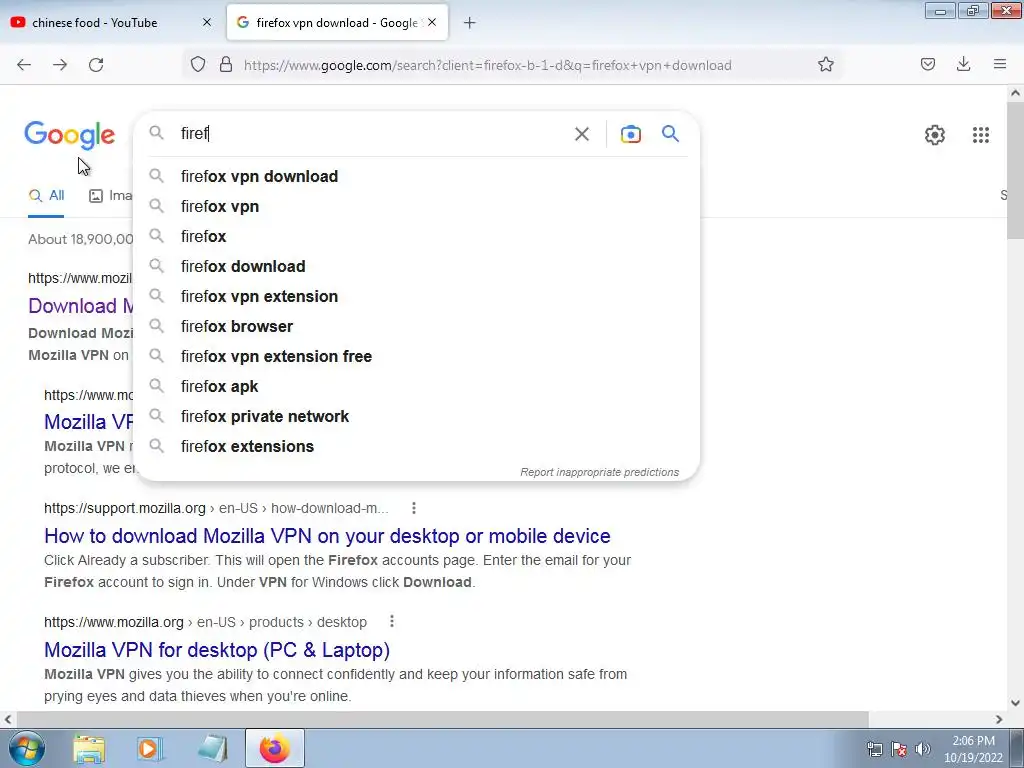Open 'Mozilla VPN for desktop (PC & Laptop)' result

coord(217,650)
